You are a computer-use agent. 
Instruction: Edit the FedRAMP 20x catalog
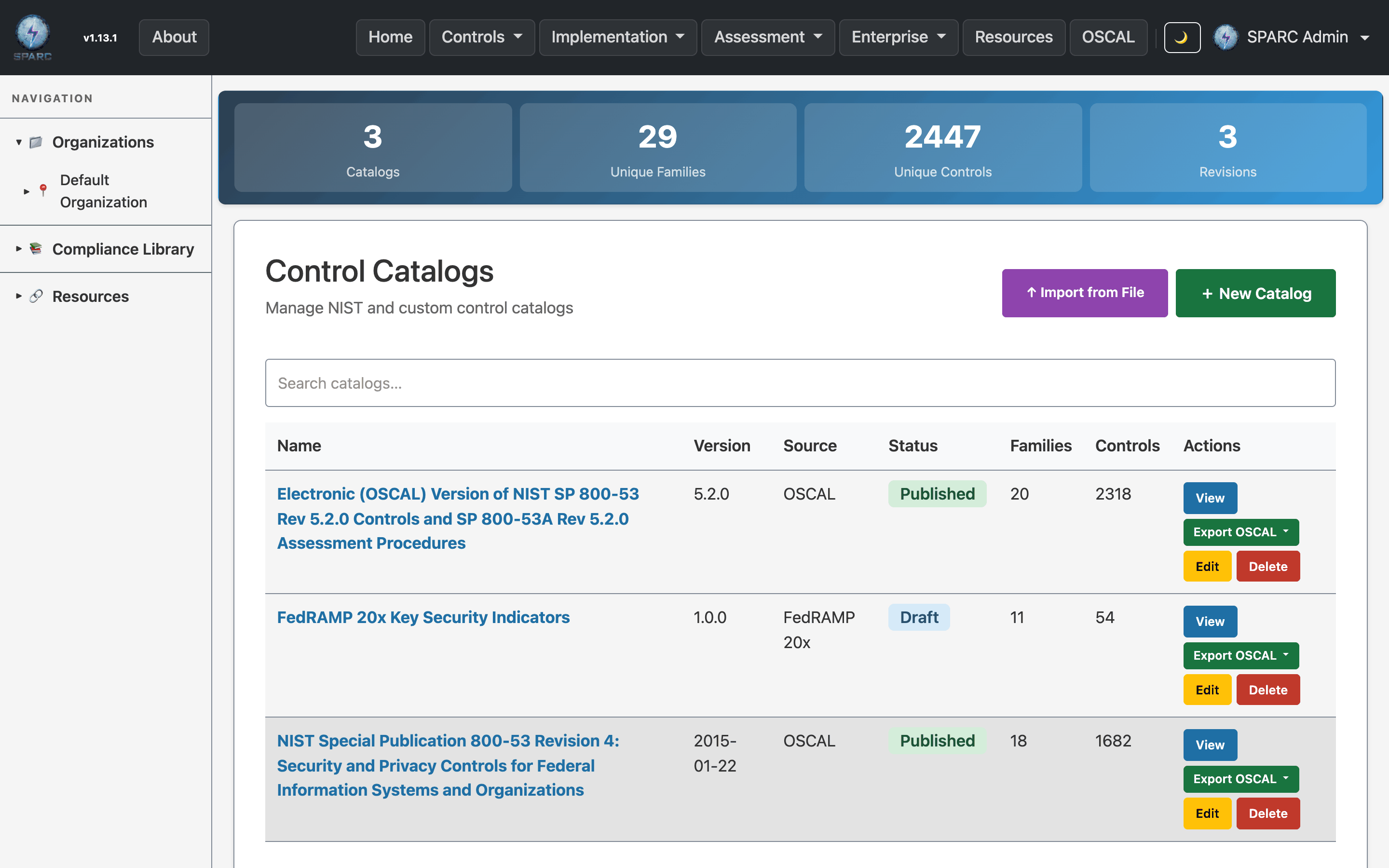coord(1207,690)
